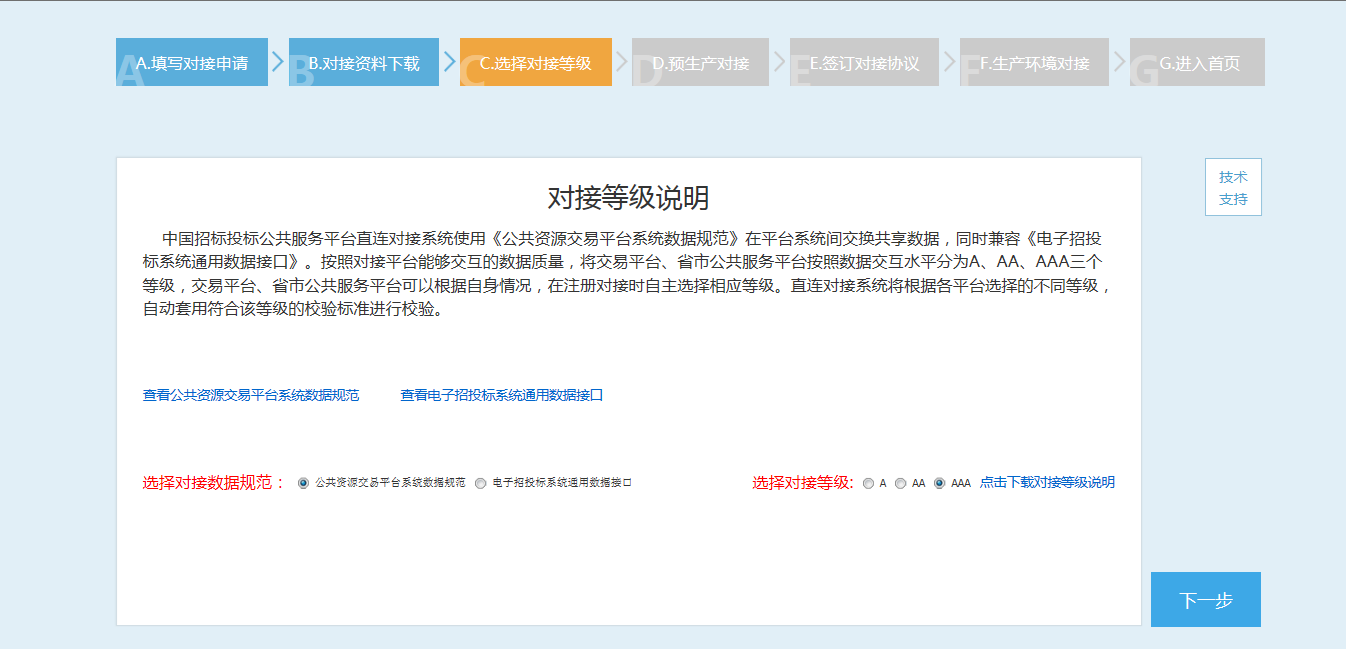The image size is (1346, 649).
Task: Click step A.填写对接申请
Action: (192, 63)
